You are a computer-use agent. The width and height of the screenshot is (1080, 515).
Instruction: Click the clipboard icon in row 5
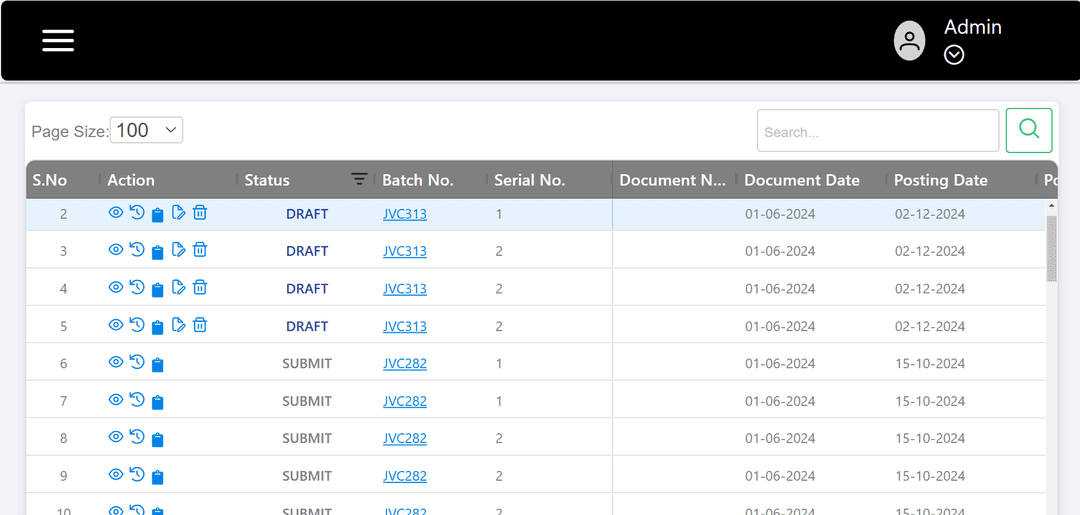tap(157, 327)
